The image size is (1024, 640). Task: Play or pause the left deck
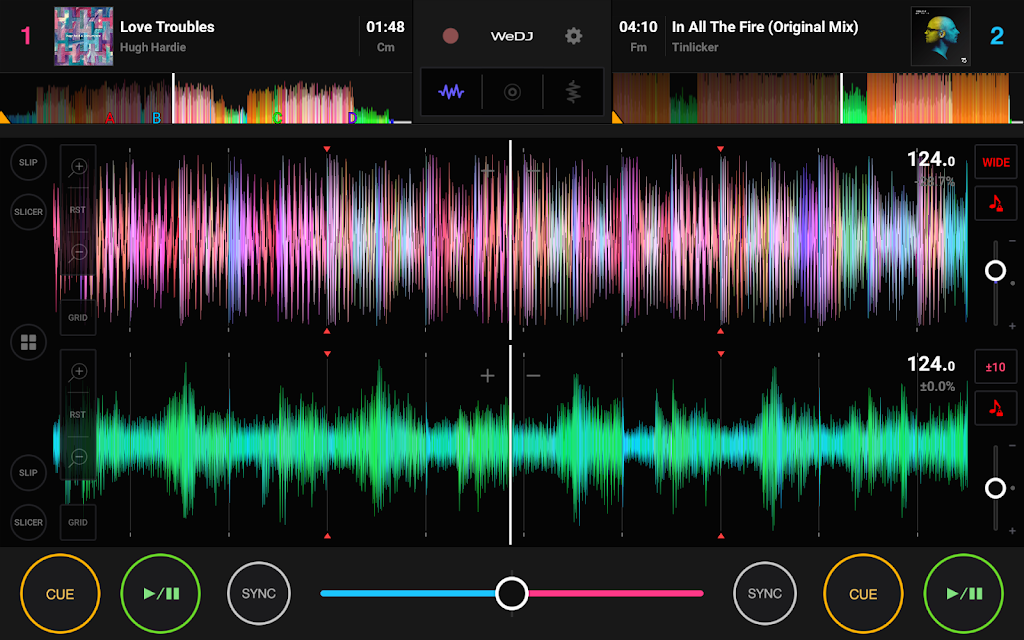coord(161,593)
